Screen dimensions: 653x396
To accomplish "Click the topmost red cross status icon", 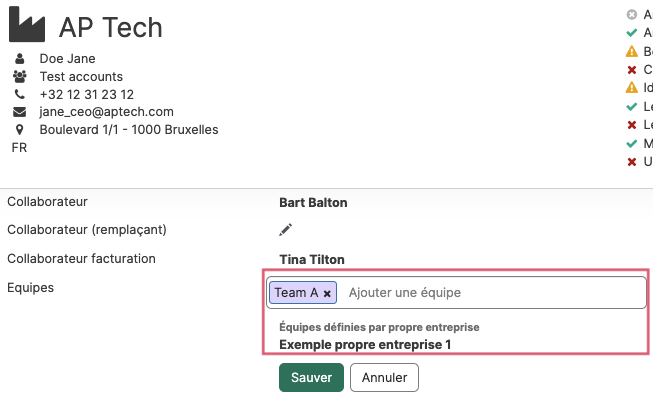I will click(x=632, y=70).
